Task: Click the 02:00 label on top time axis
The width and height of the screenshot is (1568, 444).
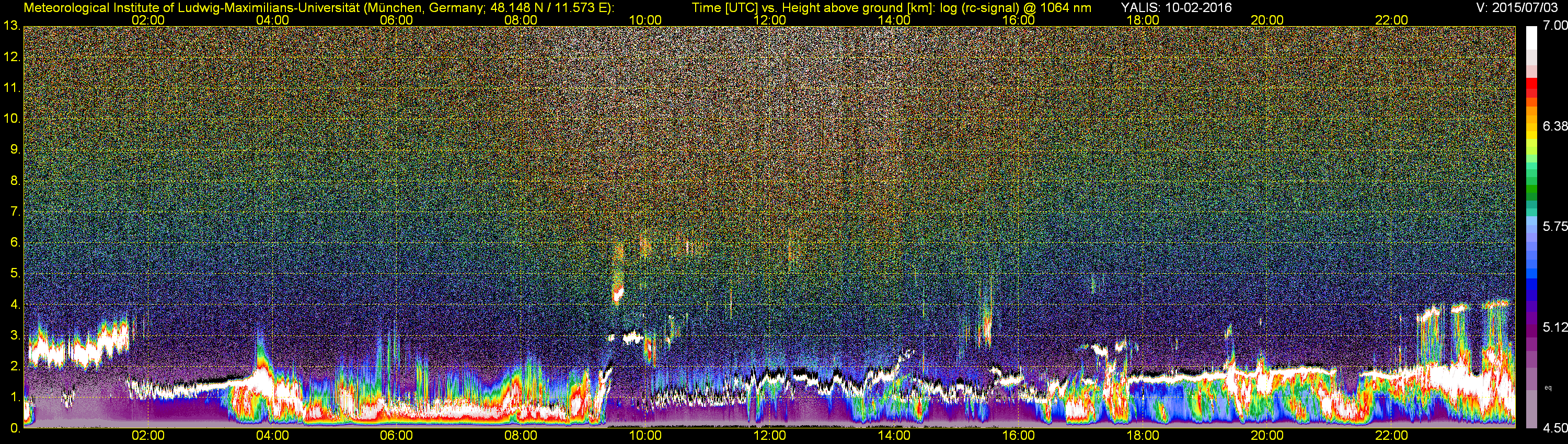Action: (x=148, y=20)
